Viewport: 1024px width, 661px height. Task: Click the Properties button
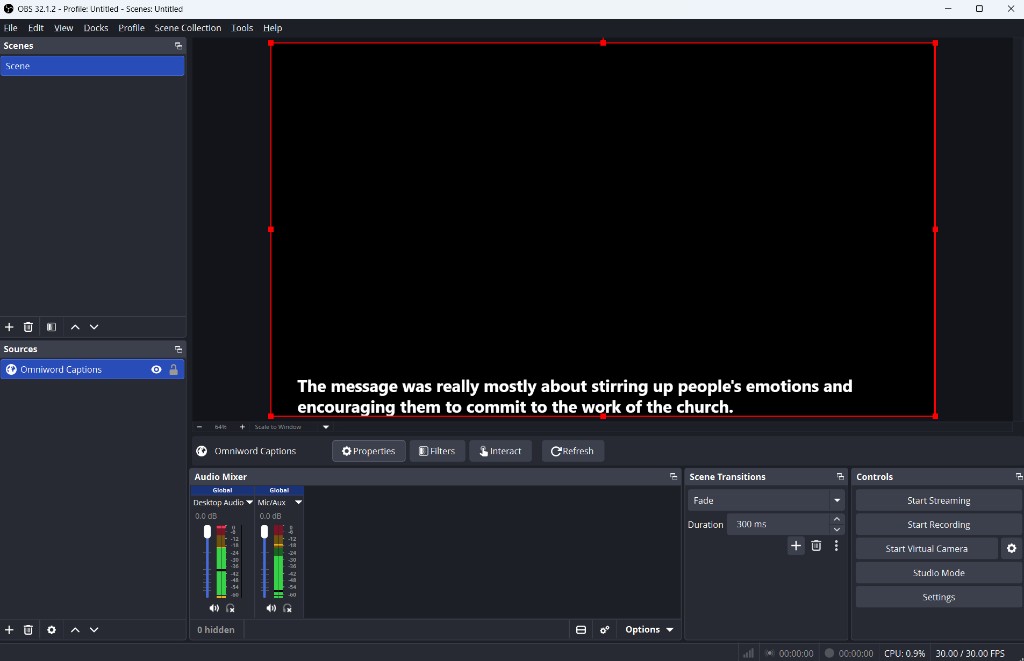tap(368, 451)
